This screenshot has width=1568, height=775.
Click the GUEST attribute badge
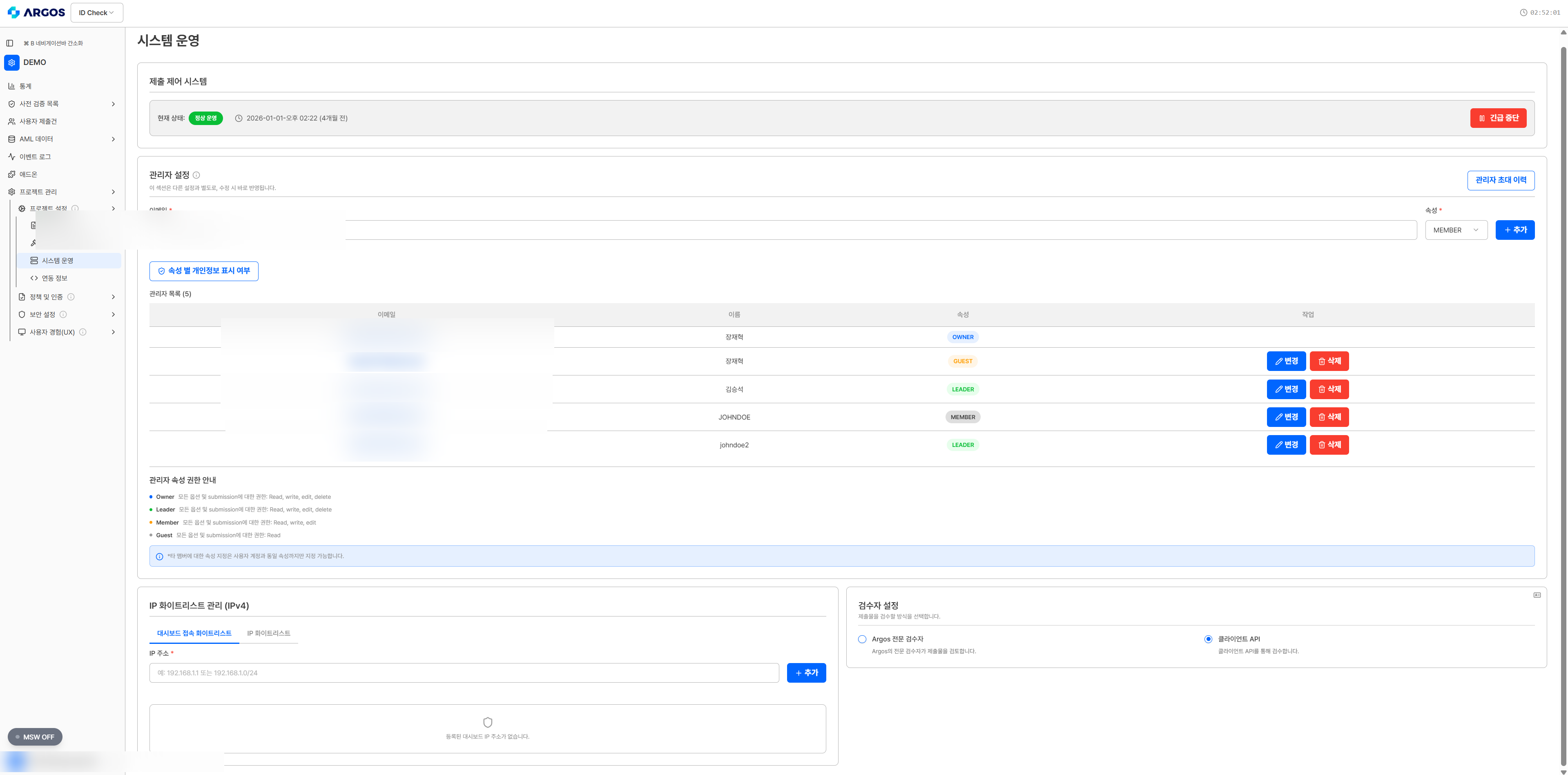coord(962,362)
